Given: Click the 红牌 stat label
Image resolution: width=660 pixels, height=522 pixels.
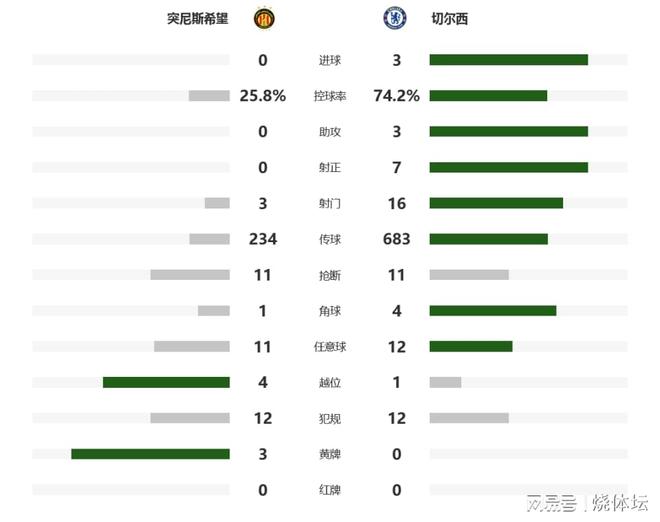Looking at the screenshot, I should click(329, 490).
